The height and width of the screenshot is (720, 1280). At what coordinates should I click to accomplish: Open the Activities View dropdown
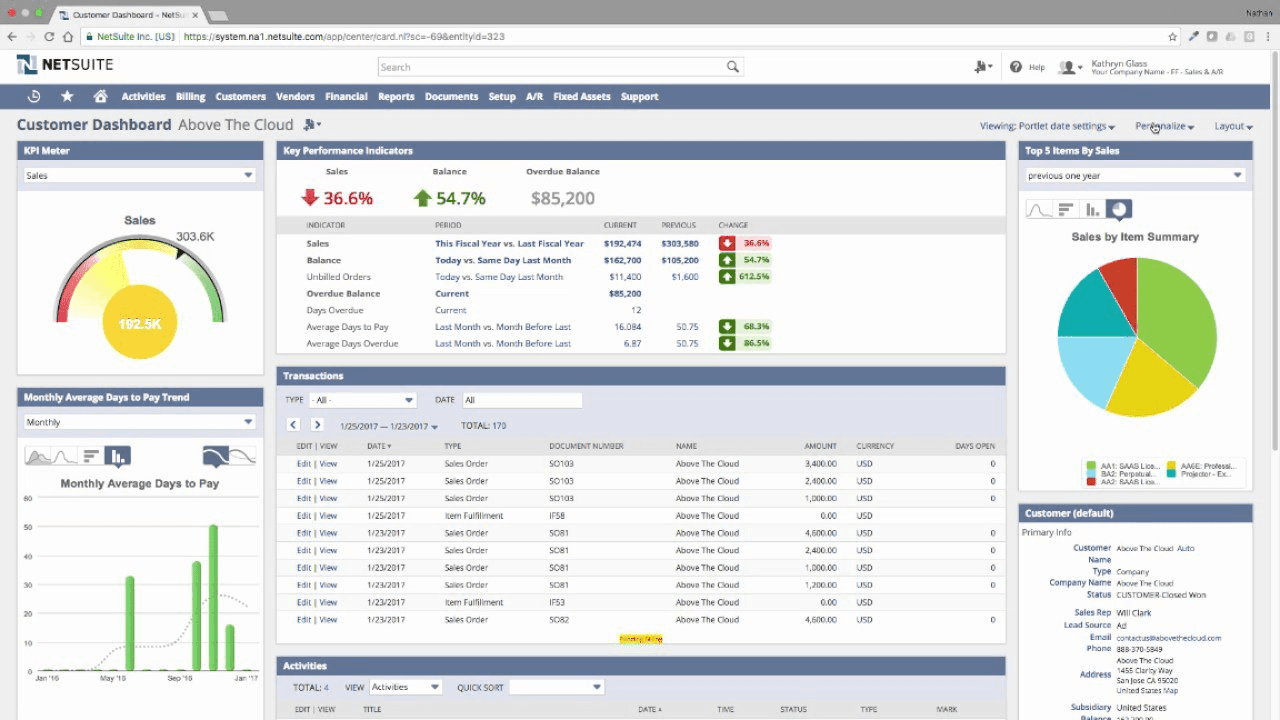point(406,687)
